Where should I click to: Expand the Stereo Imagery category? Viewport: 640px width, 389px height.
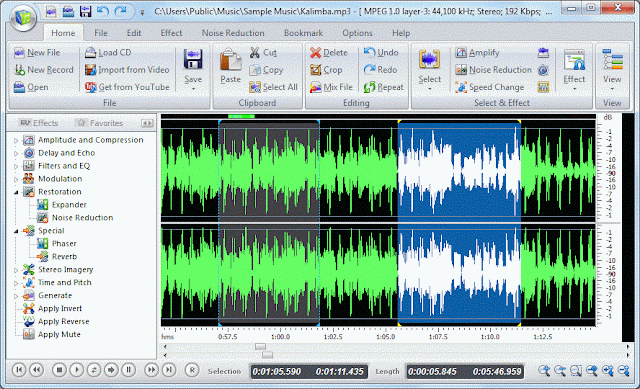pos(16,270)
